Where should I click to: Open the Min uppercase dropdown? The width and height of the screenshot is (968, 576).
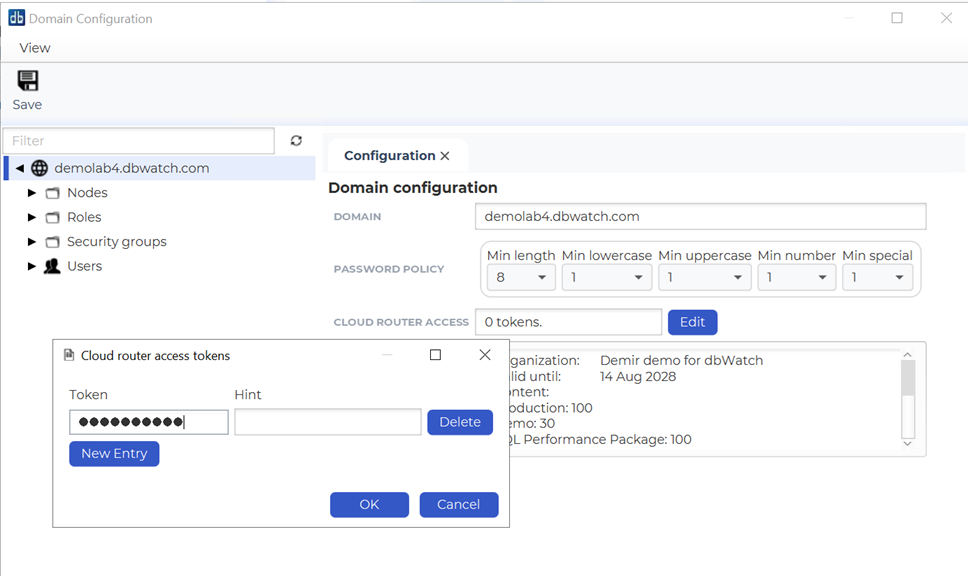tap(704, 277)
